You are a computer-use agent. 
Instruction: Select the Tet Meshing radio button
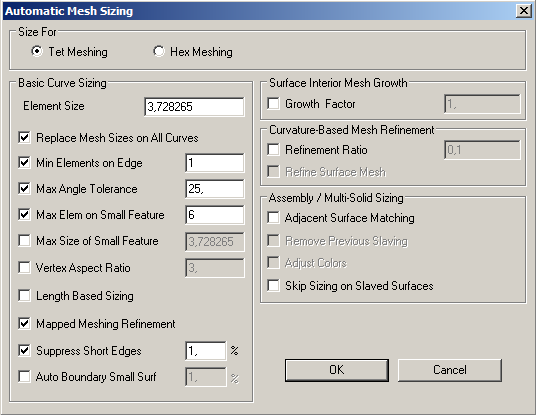37,51
